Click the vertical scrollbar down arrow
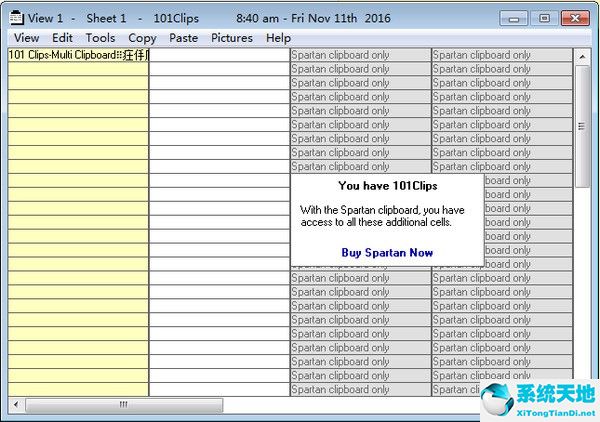The width and height of the screenshot is (600, 422). pyautogui.click(x=582, y=388)
